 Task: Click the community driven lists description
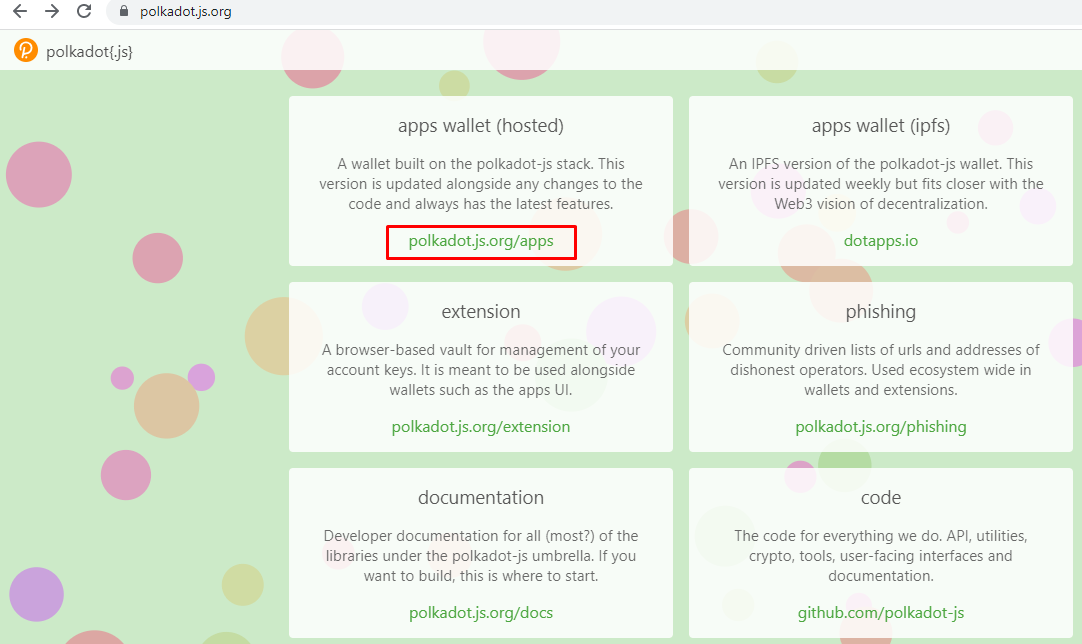(x=881, y=370)
